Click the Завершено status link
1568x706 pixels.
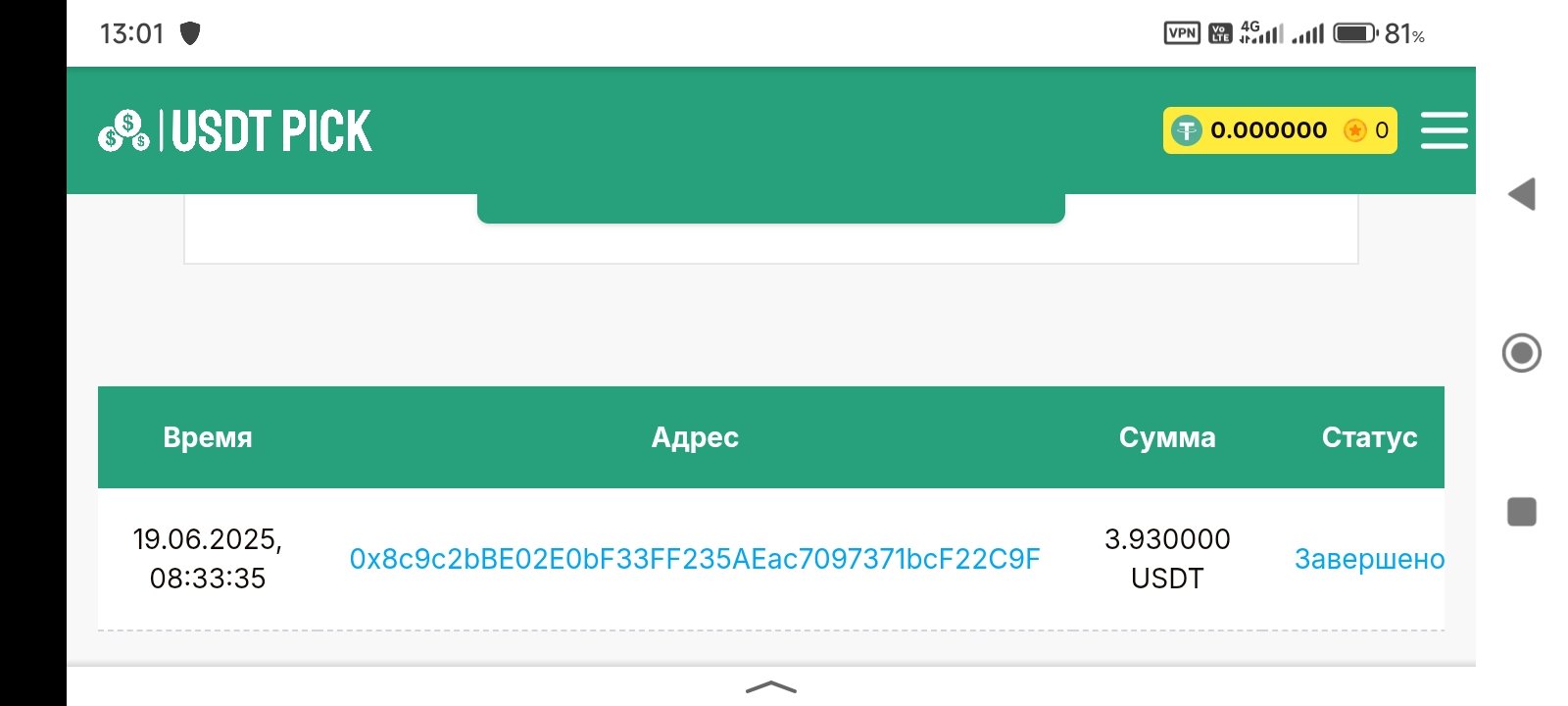coord(1369,559)
